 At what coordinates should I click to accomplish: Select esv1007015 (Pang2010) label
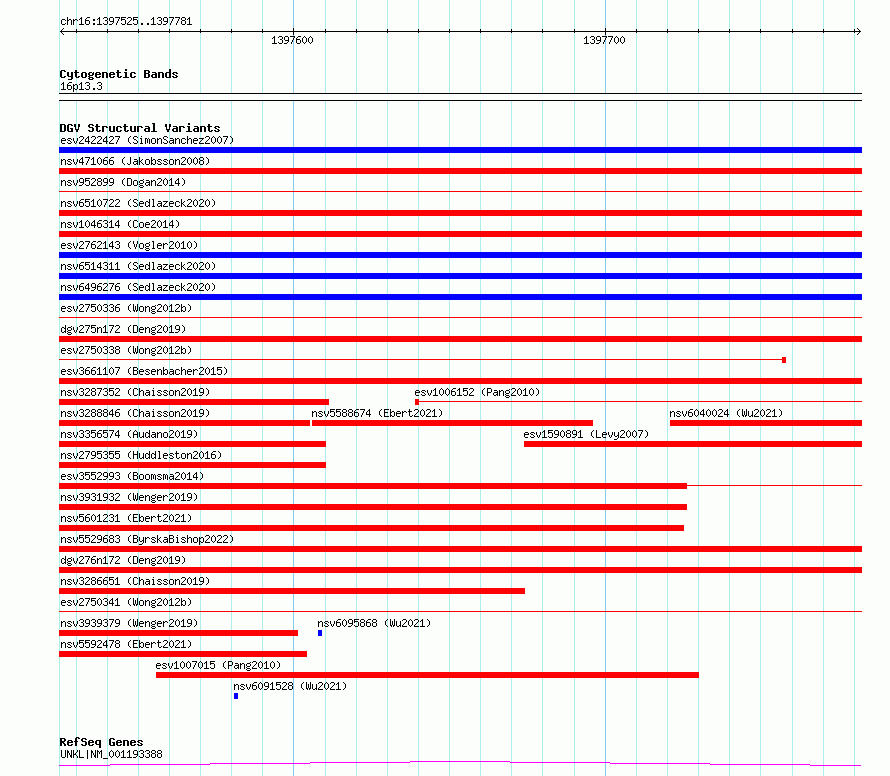218,665
